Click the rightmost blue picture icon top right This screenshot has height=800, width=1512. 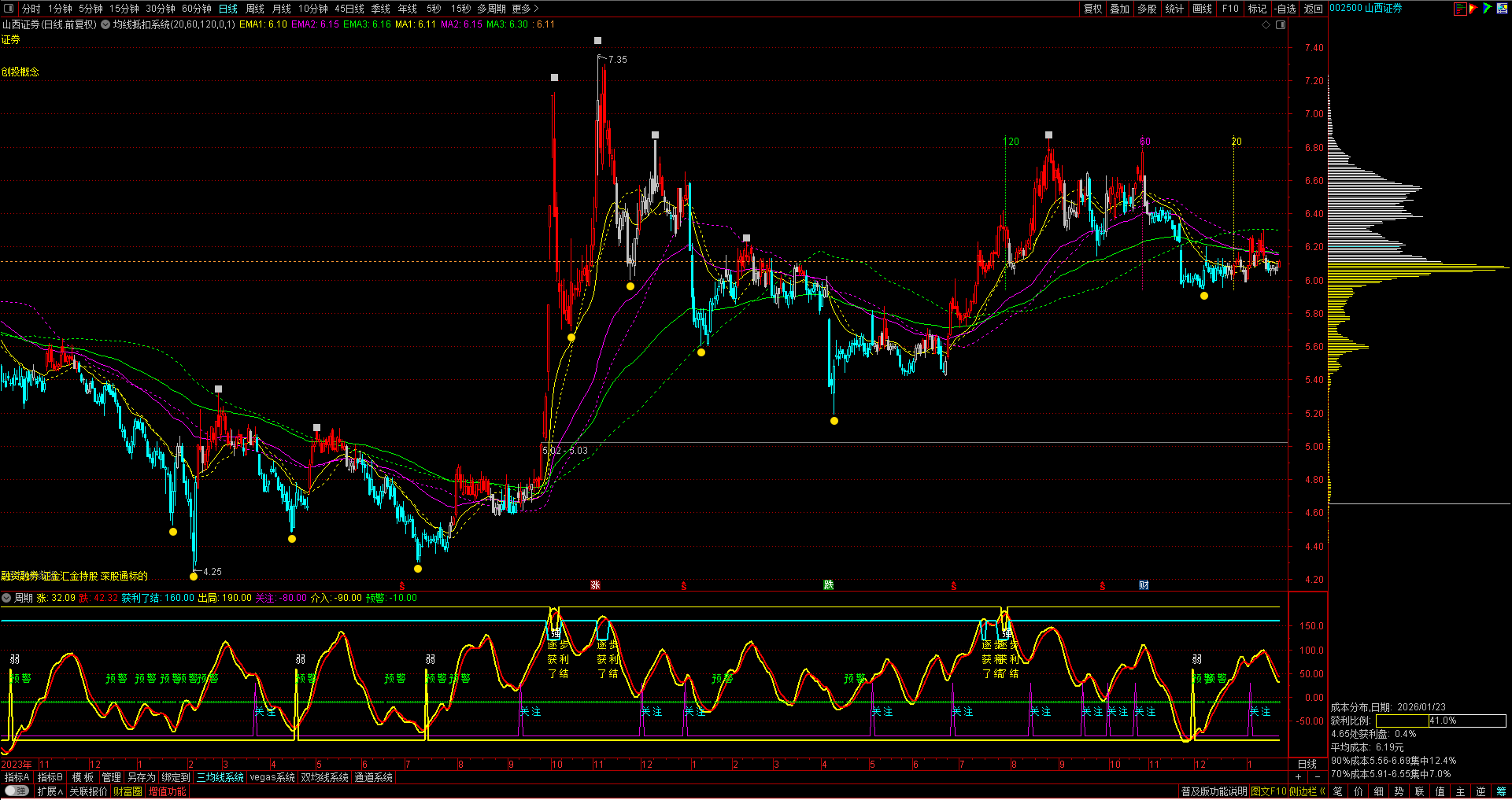click(1502, 9)
